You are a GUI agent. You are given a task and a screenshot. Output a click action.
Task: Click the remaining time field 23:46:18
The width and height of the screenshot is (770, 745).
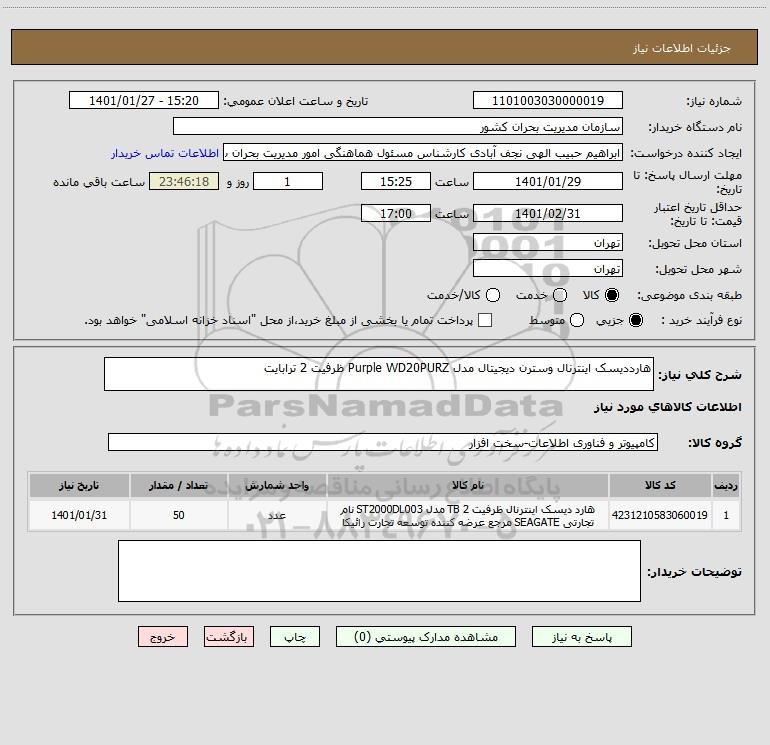(184, 181)
